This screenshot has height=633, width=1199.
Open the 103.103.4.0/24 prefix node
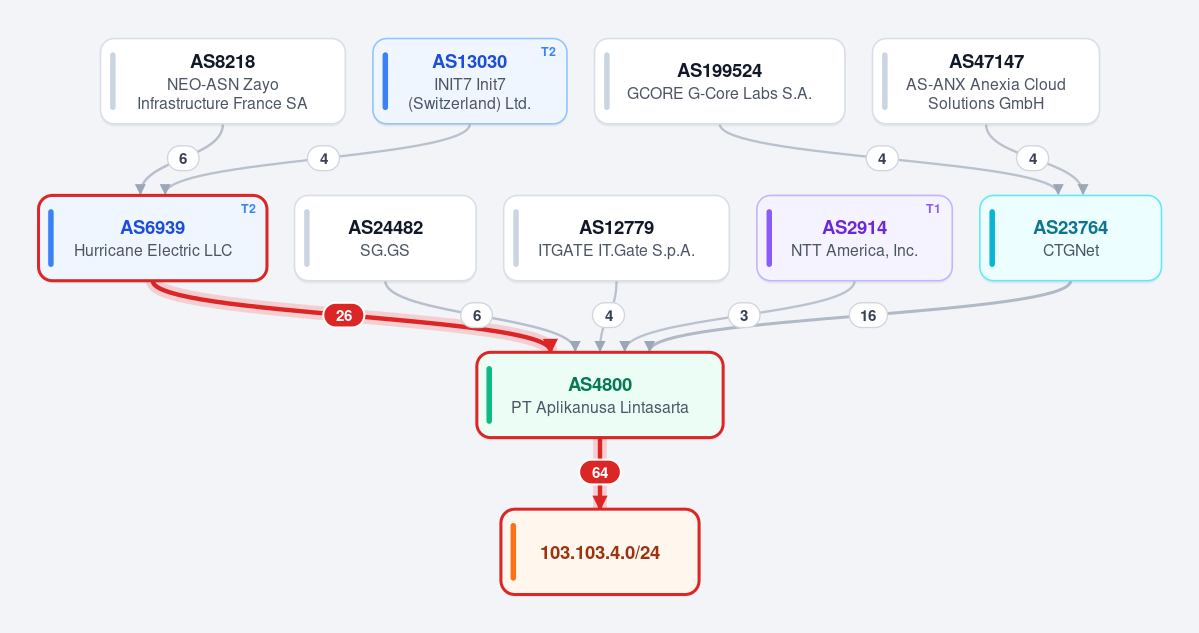coord(600,552)
